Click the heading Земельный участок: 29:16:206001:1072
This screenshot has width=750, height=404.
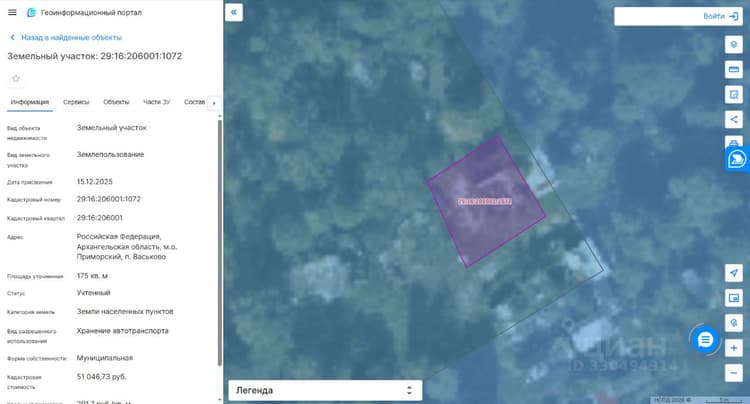tap(95, 56)
